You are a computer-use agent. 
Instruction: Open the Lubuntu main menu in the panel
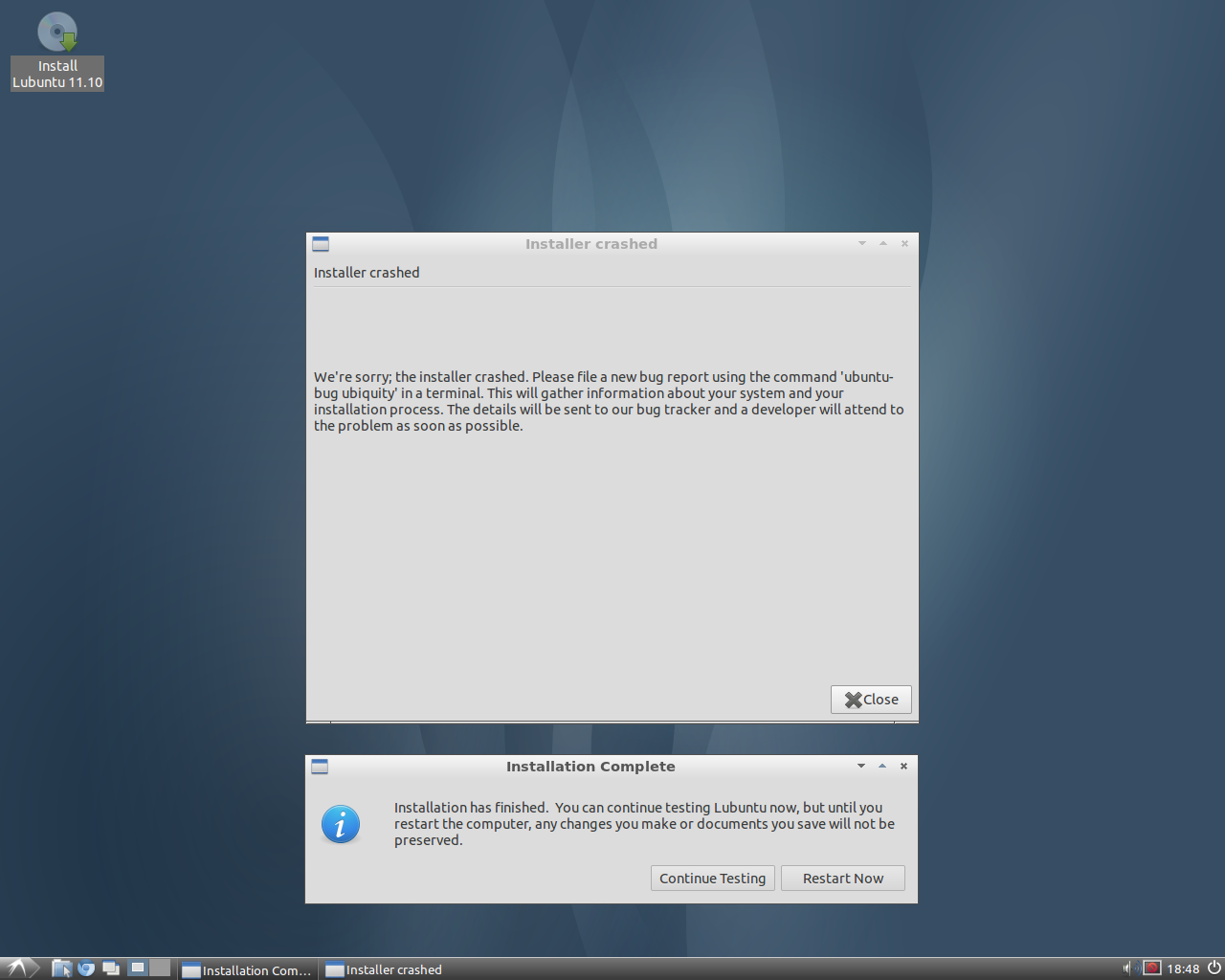(18, 969)
